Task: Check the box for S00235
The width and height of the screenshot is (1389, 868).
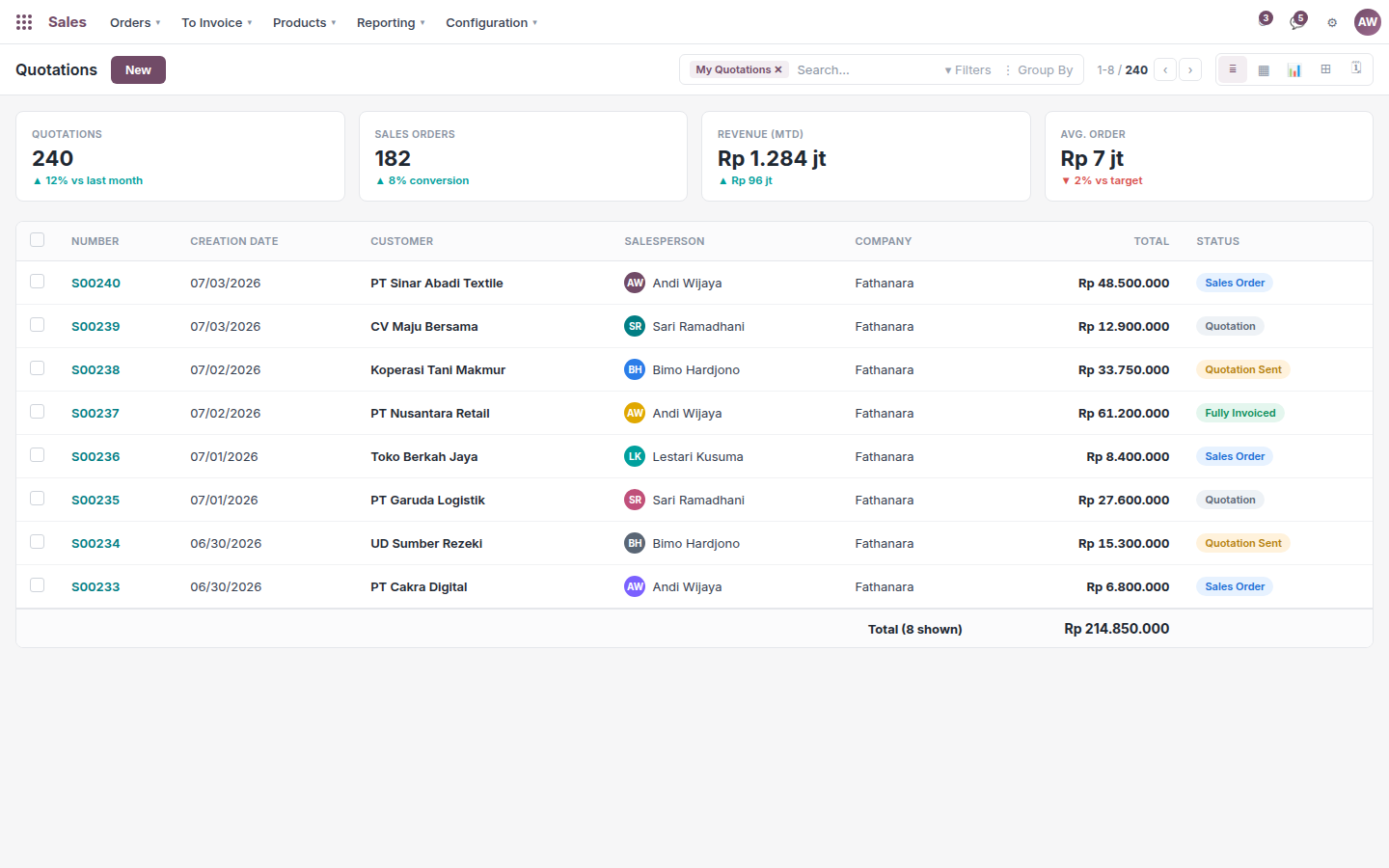Action: pyautogui.click(x=38, y=499)
